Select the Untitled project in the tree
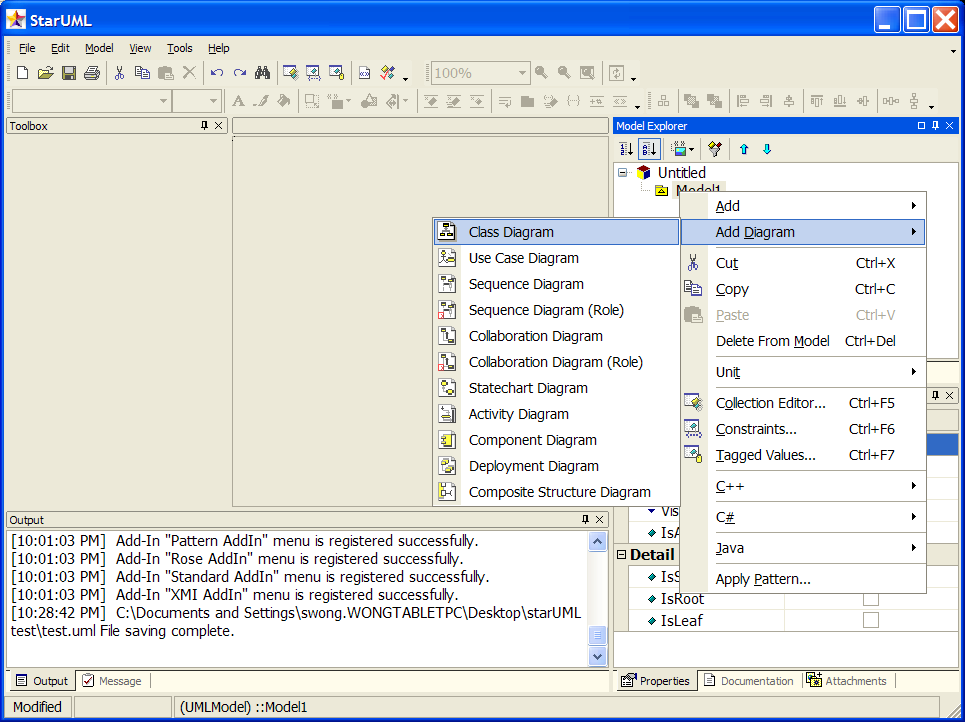 [681, 172]
